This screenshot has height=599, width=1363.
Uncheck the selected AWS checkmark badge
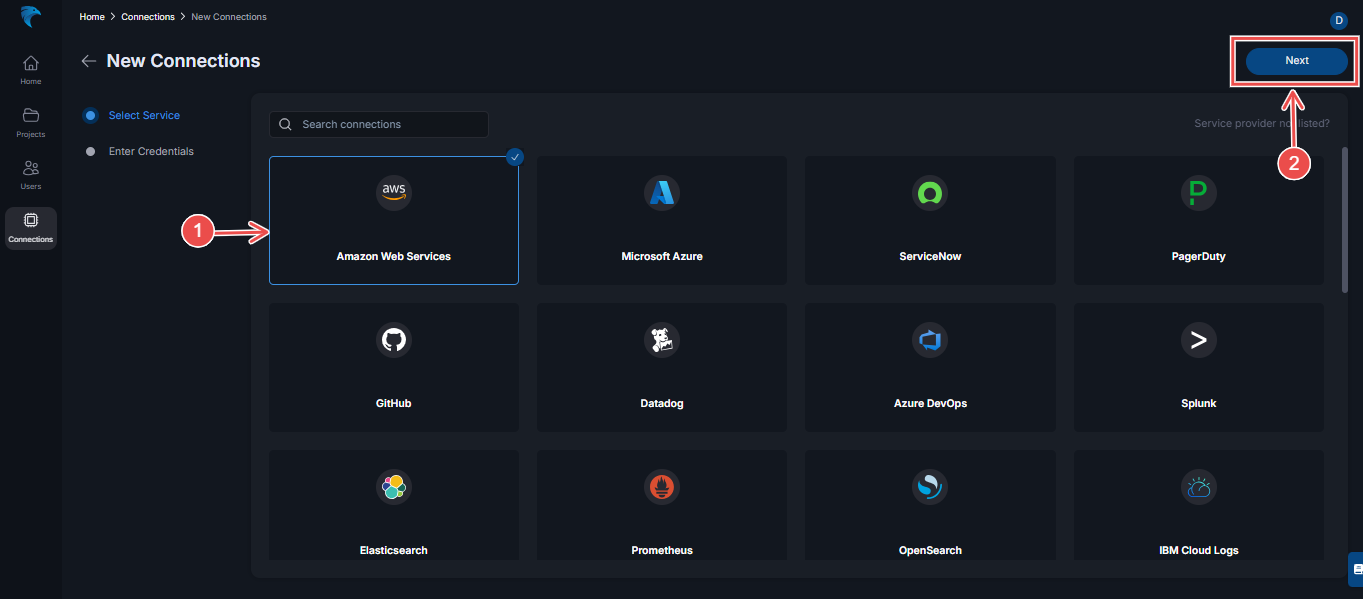coord(514,156)
